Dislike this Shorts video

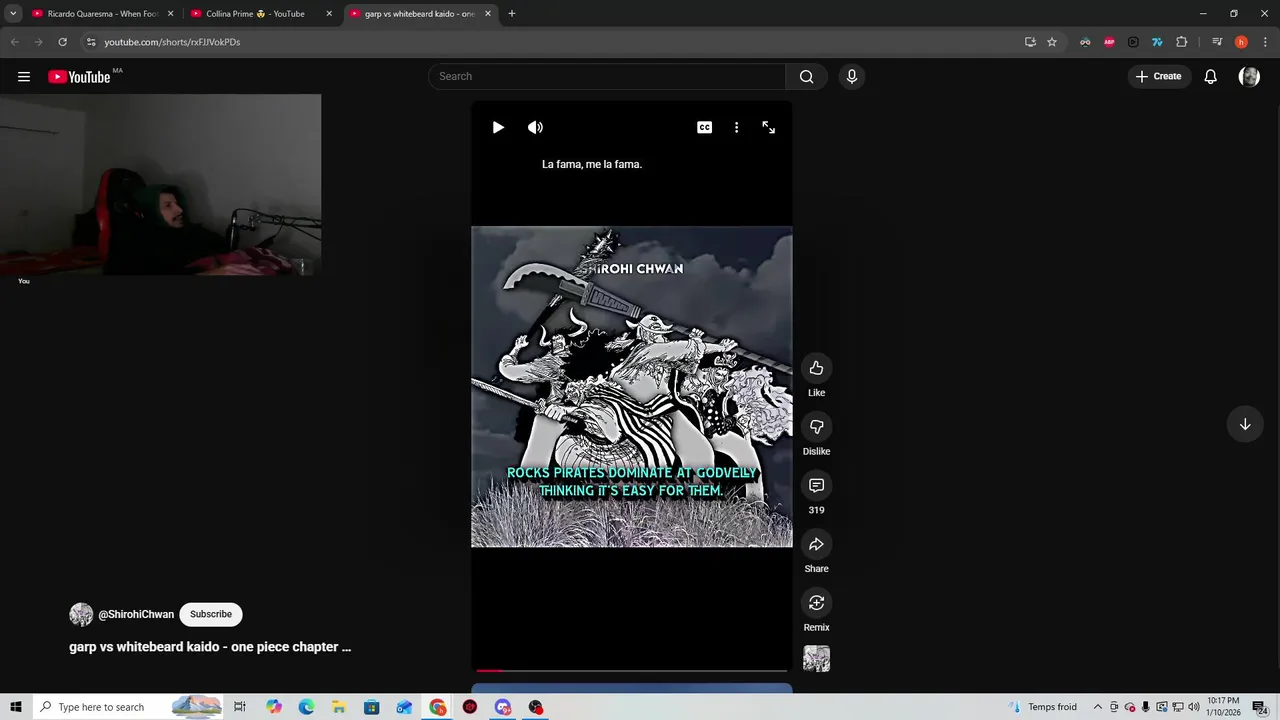(x=816, y=427)
